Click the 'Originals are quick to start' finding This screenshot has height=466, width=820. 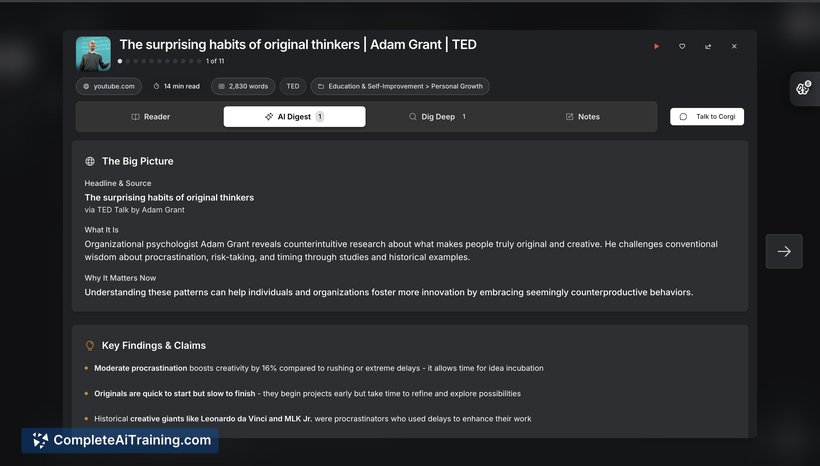coord(308,393)
